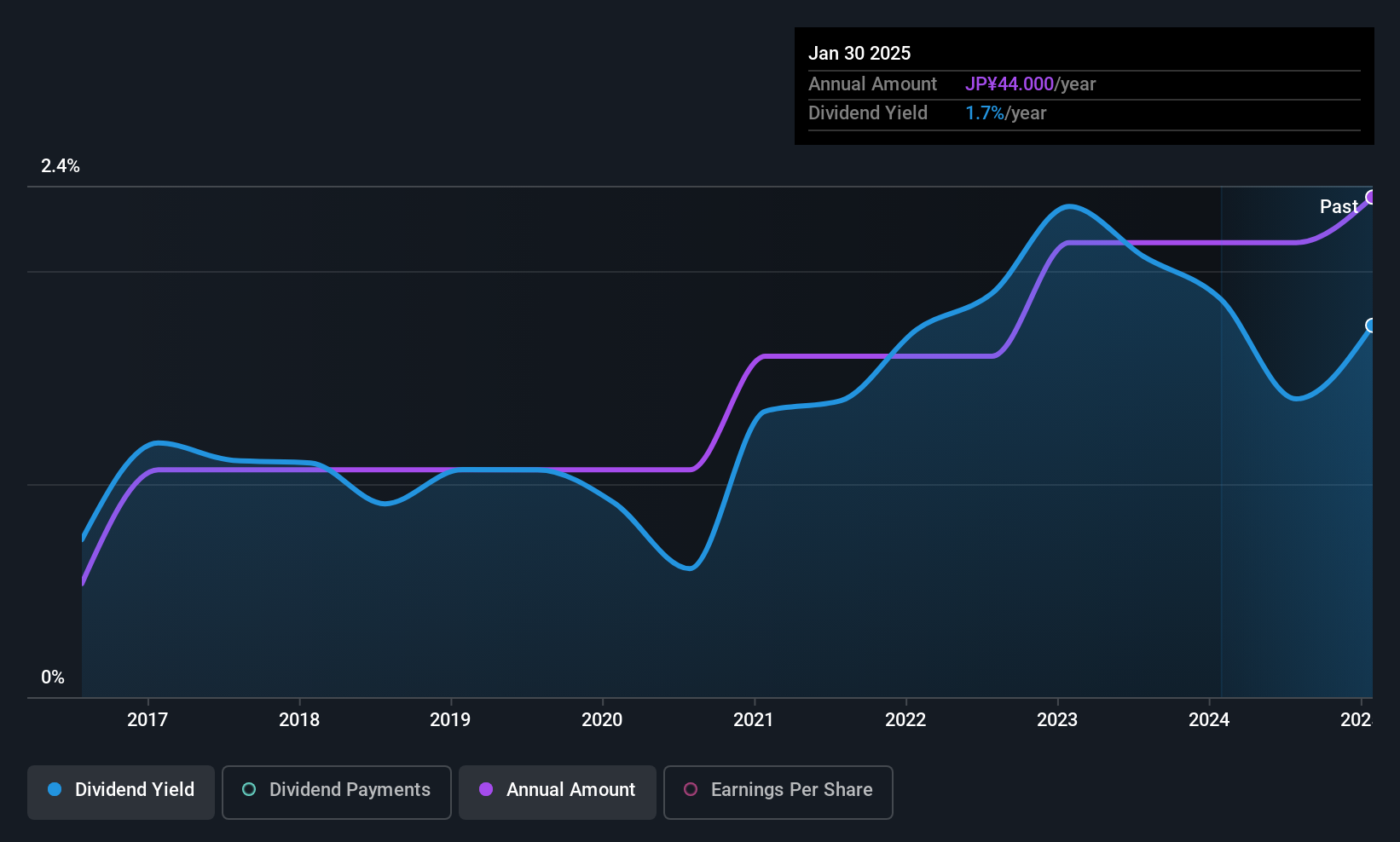Click the 2023 x-axis label
The image size is (1400, 842).
[x=1057, y=719]
